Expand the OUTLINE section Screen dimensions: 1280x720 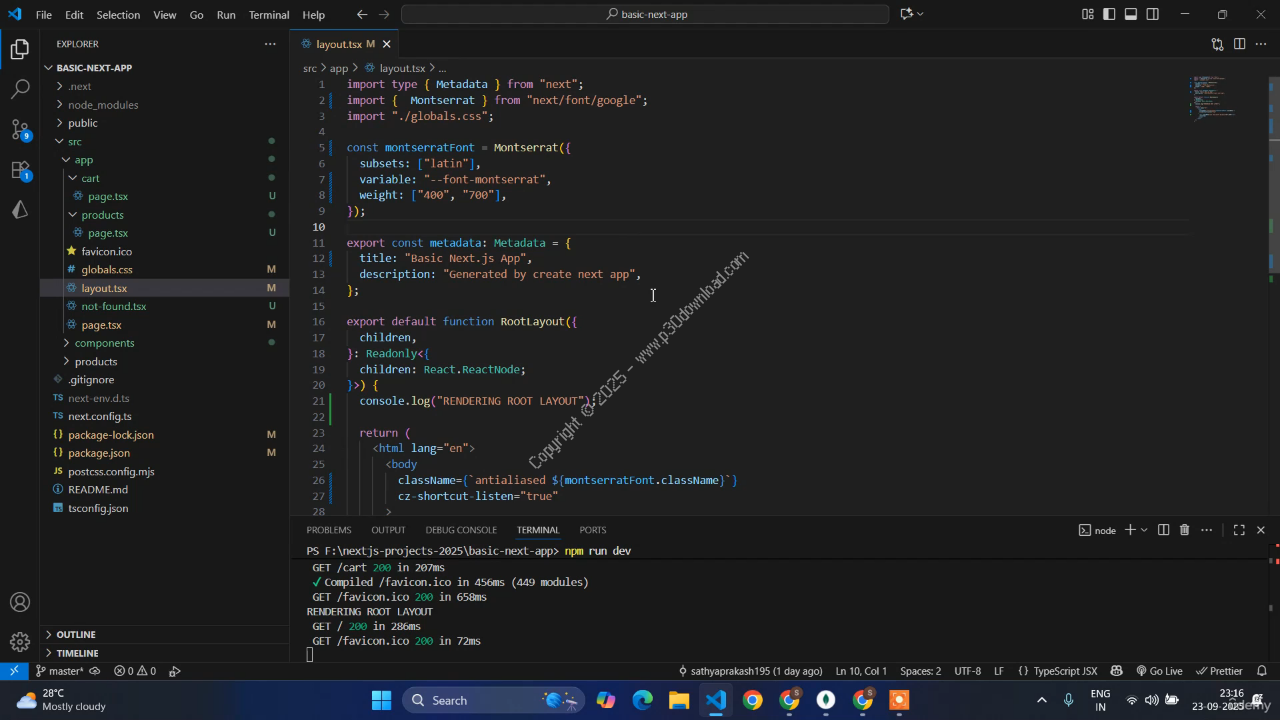pyautogui.click(x=76, y=635)
